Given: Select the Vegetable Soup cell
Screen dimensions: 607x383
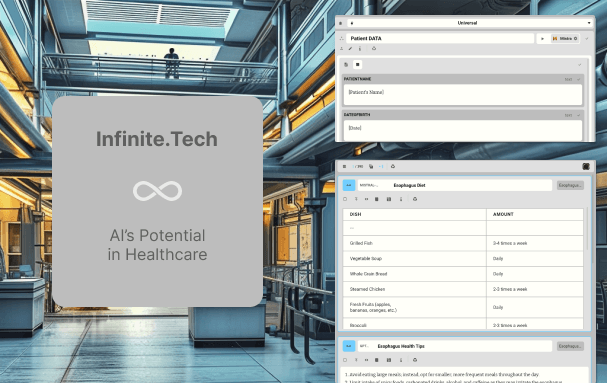Looking at the screenshot, I should [x=415, y=259].
